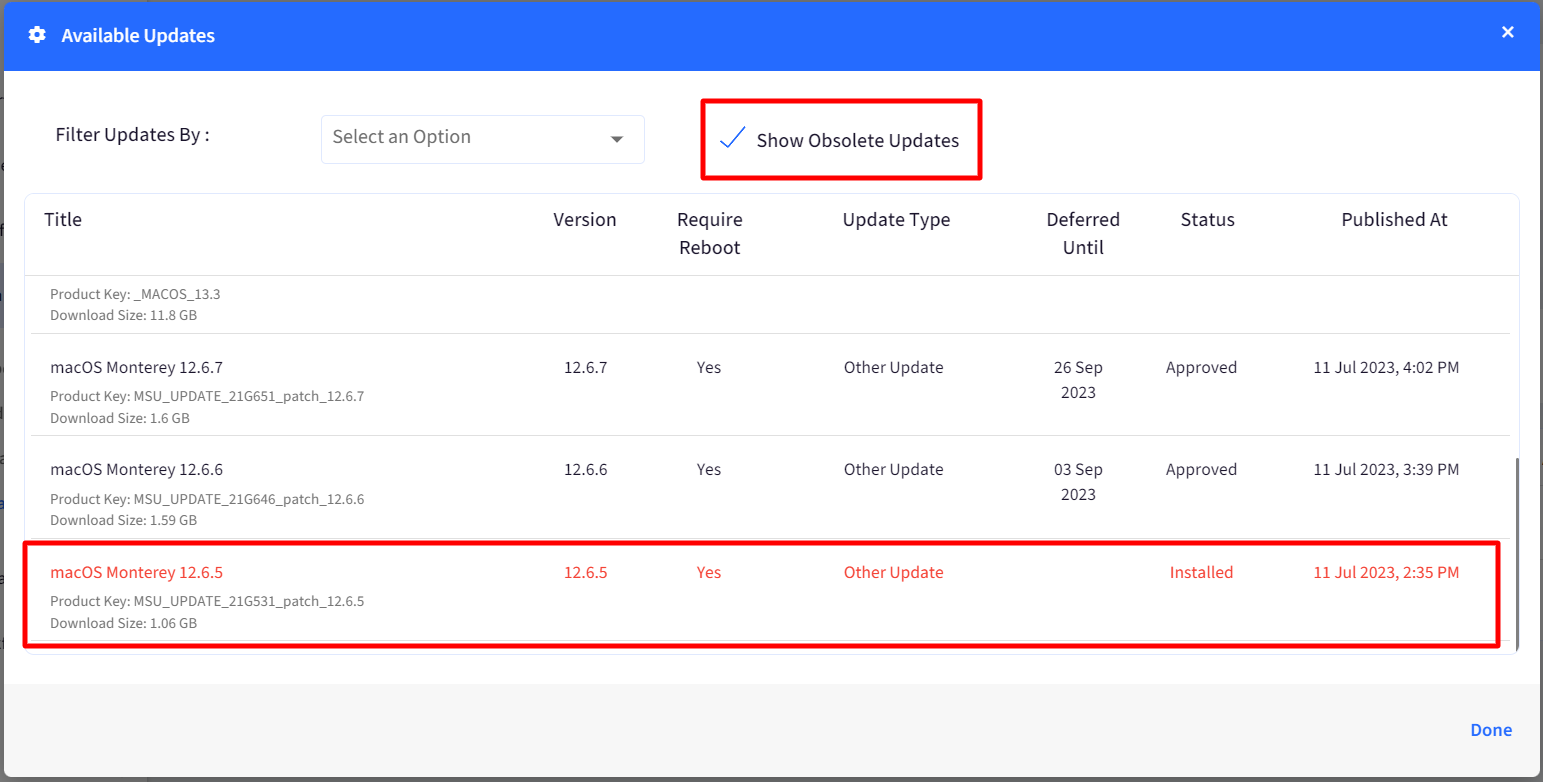This screenshot has width=1543, height=782.
Task: Click Download Size 11.8 GB text
Action: [x=124, y=315]
